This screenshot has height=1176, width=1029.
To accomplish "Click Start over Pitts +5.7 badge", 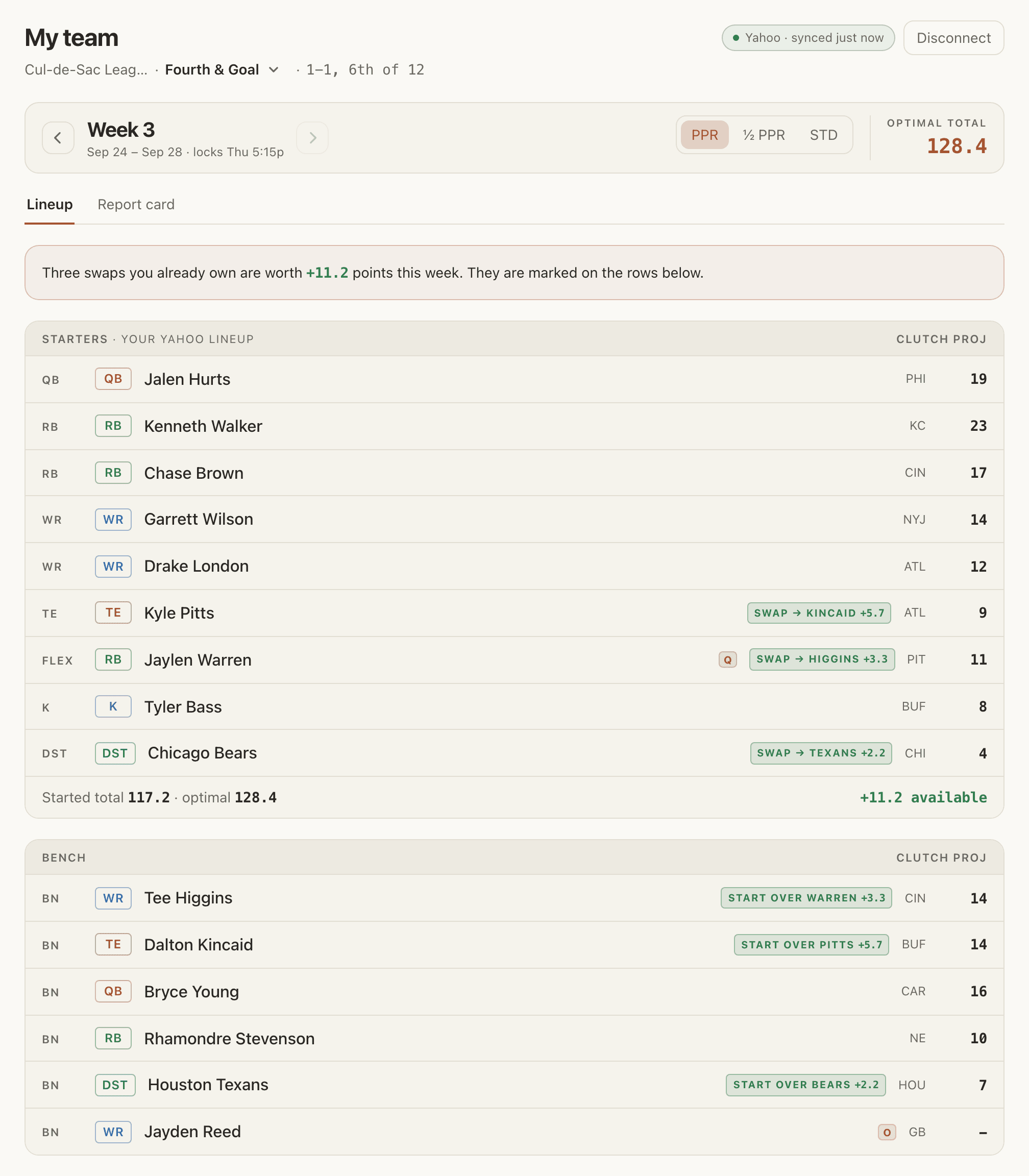I will [812, 945].
